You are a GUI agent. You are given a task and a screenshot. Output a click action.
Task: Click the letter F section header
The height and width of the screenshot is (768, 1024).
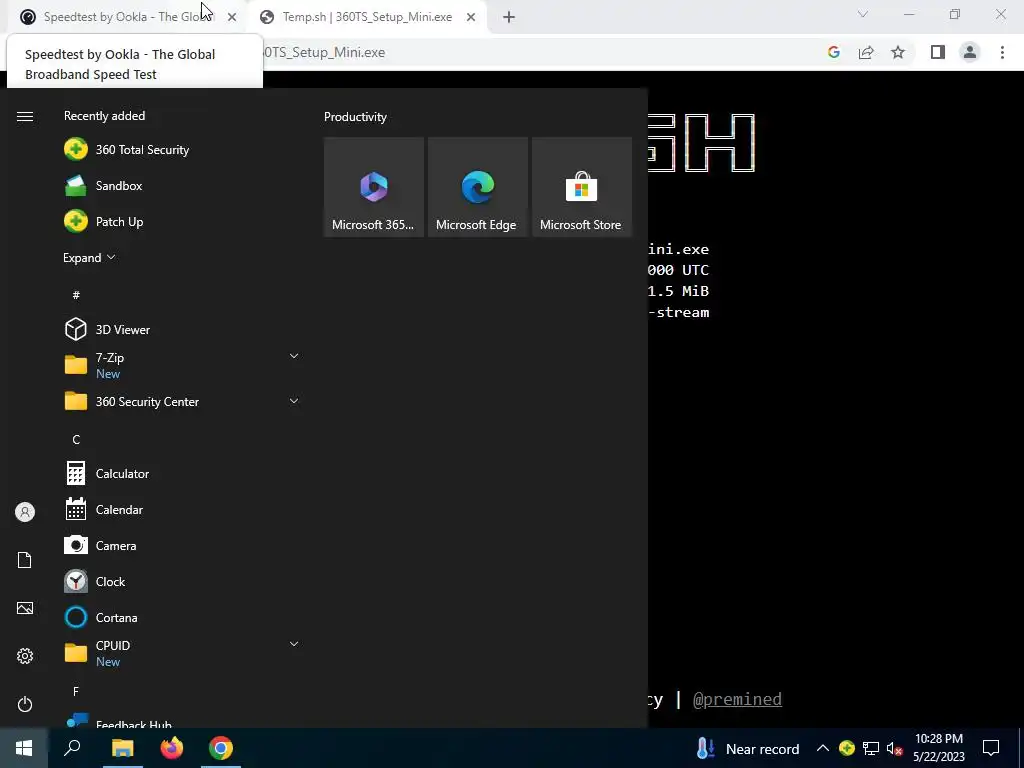76,691
